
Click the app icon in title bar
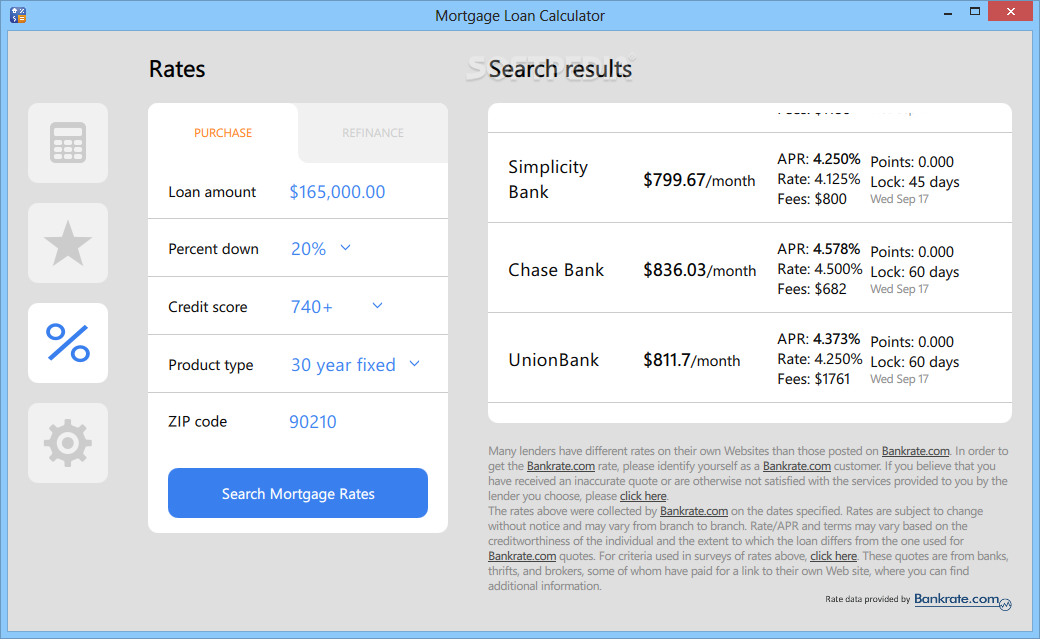pyautogui.click(x=18, y=15)
